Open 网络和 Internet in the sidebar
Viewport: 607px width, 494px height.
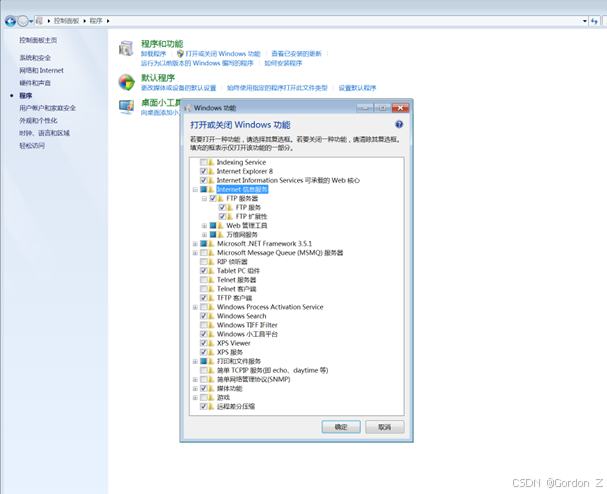41,70
